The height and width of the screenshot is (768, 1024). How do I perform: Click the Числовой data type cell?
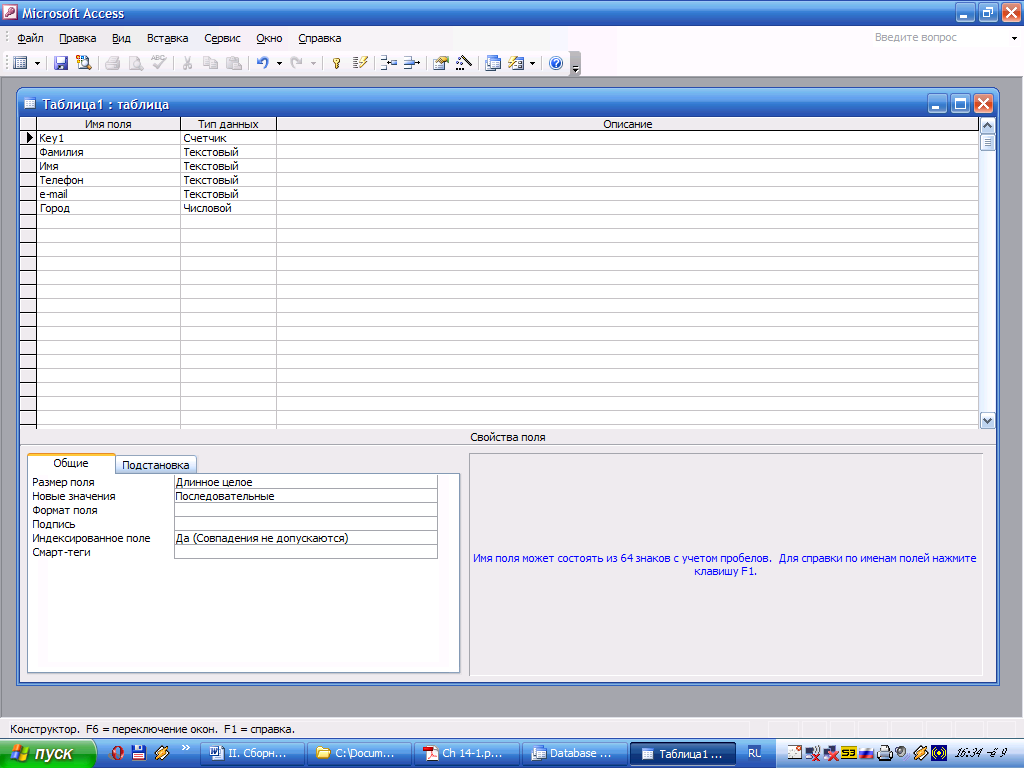pyautogui.click(x=229, y=208)
